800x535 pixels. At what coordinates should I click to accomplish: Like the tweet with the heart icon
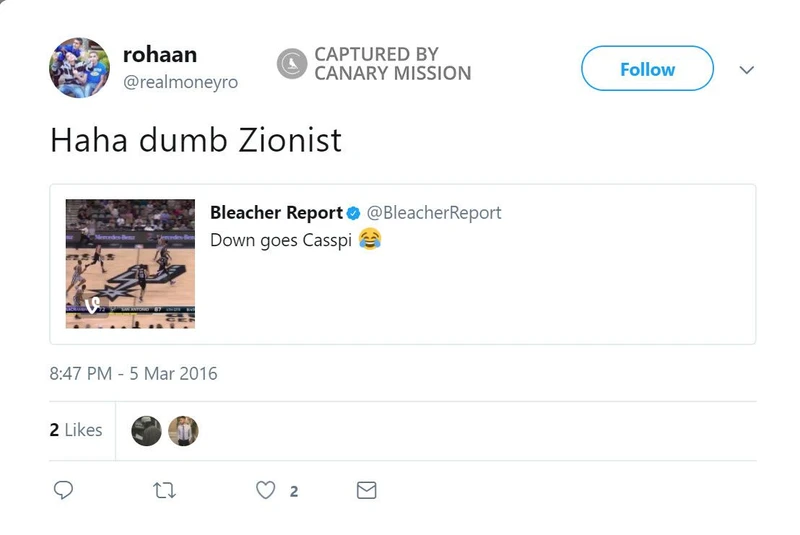pyautogui.click(x=265, y=490)
